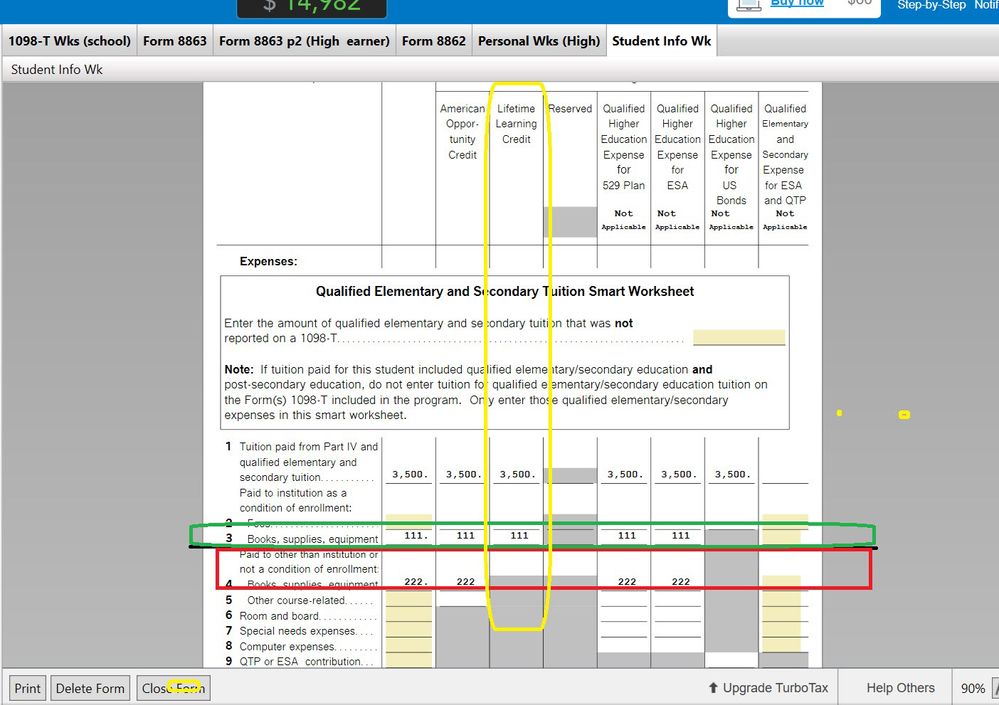
Task: Select the Form 8862 tab
Action: pos(433,41)
